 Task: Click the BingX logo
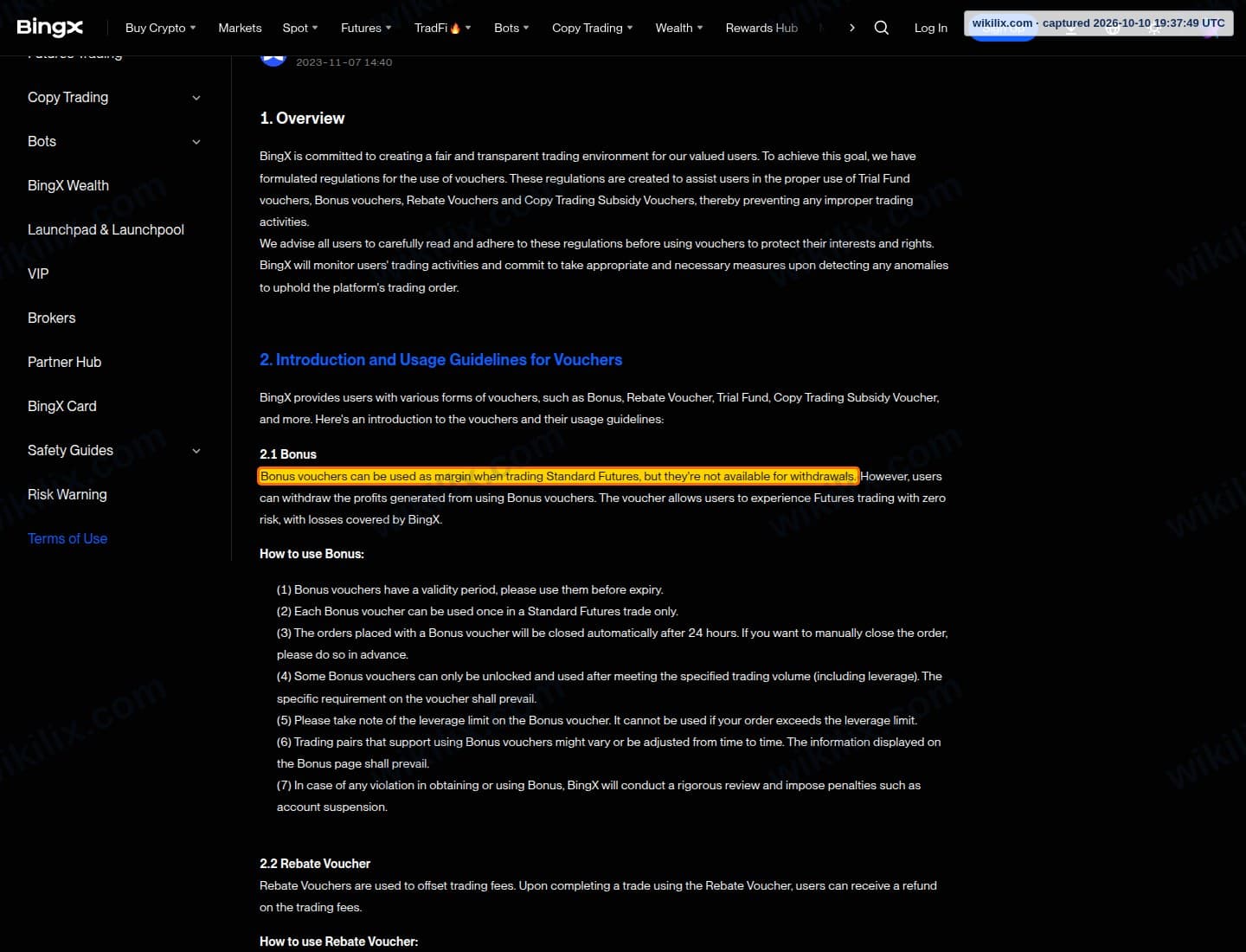coord(50,28)
